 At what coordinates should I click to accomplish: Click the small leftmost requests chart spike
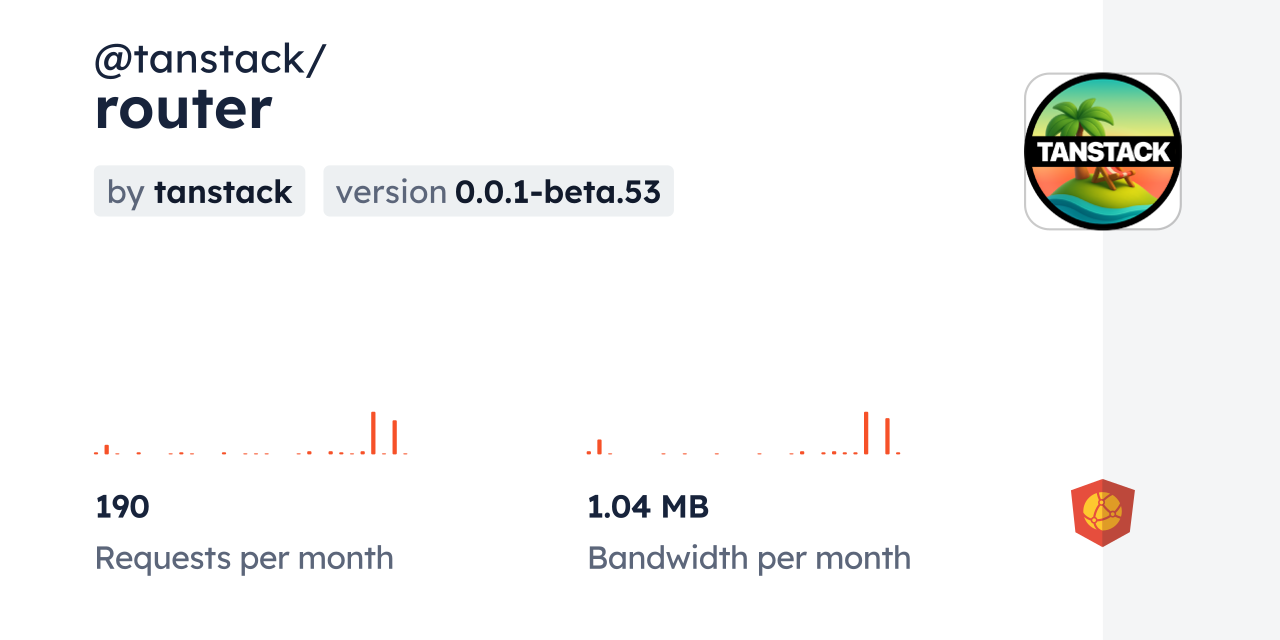point(107,450)
